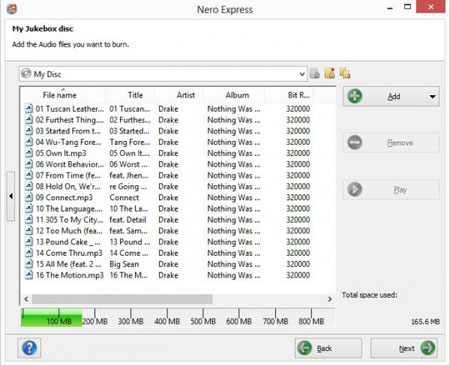Select file name 09 Connect.mp3
450x366 pixels.
64,197
